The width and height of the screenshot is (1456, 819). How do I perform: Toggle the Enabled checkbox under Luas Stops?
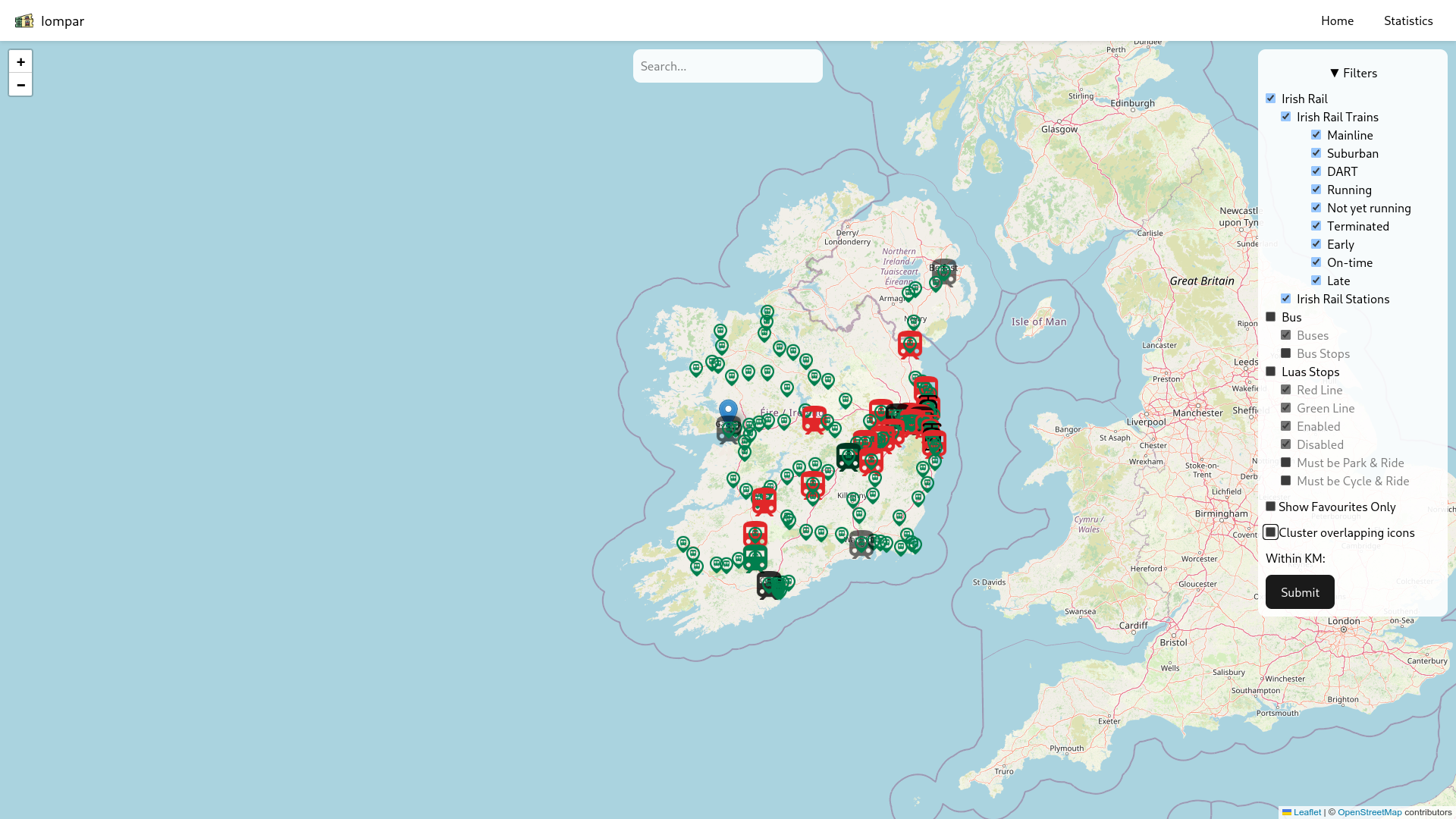(1286, 425)
